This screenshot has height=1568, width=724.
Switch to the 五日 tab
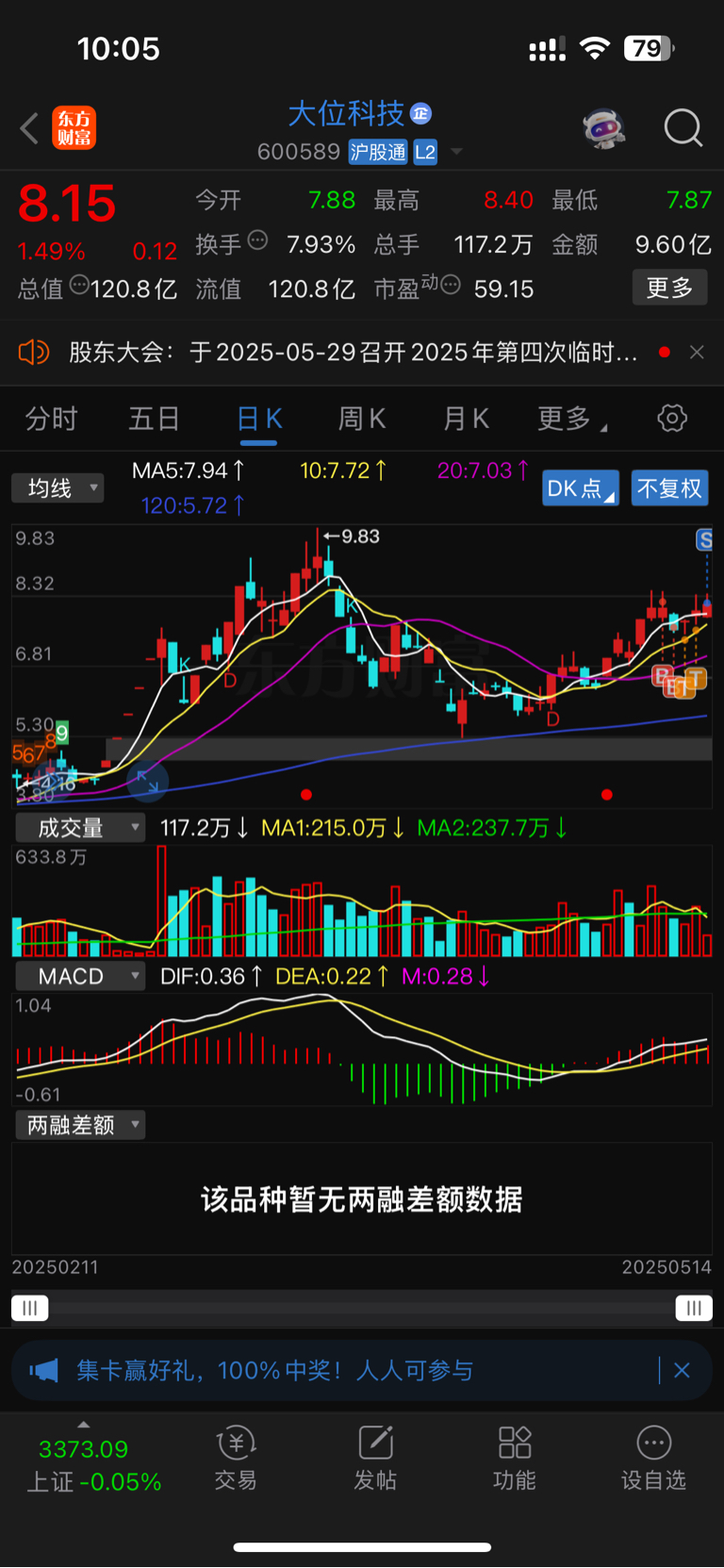154,419
